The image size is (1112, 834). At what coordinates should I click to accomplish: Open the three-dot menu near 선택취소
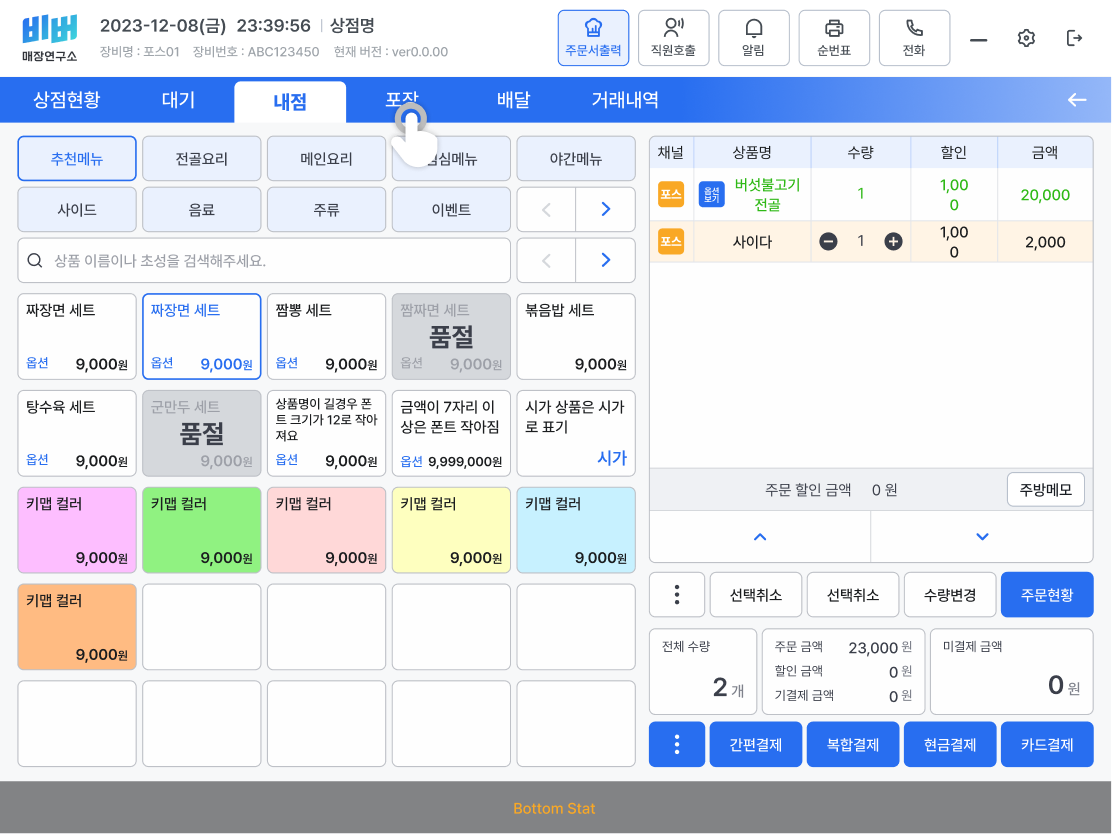pos(677,594)
